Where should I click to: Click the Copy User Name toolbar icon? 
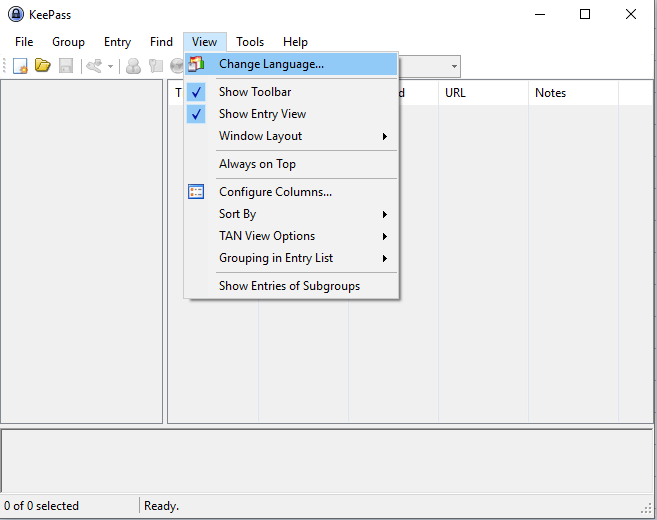tap(133, 66)
